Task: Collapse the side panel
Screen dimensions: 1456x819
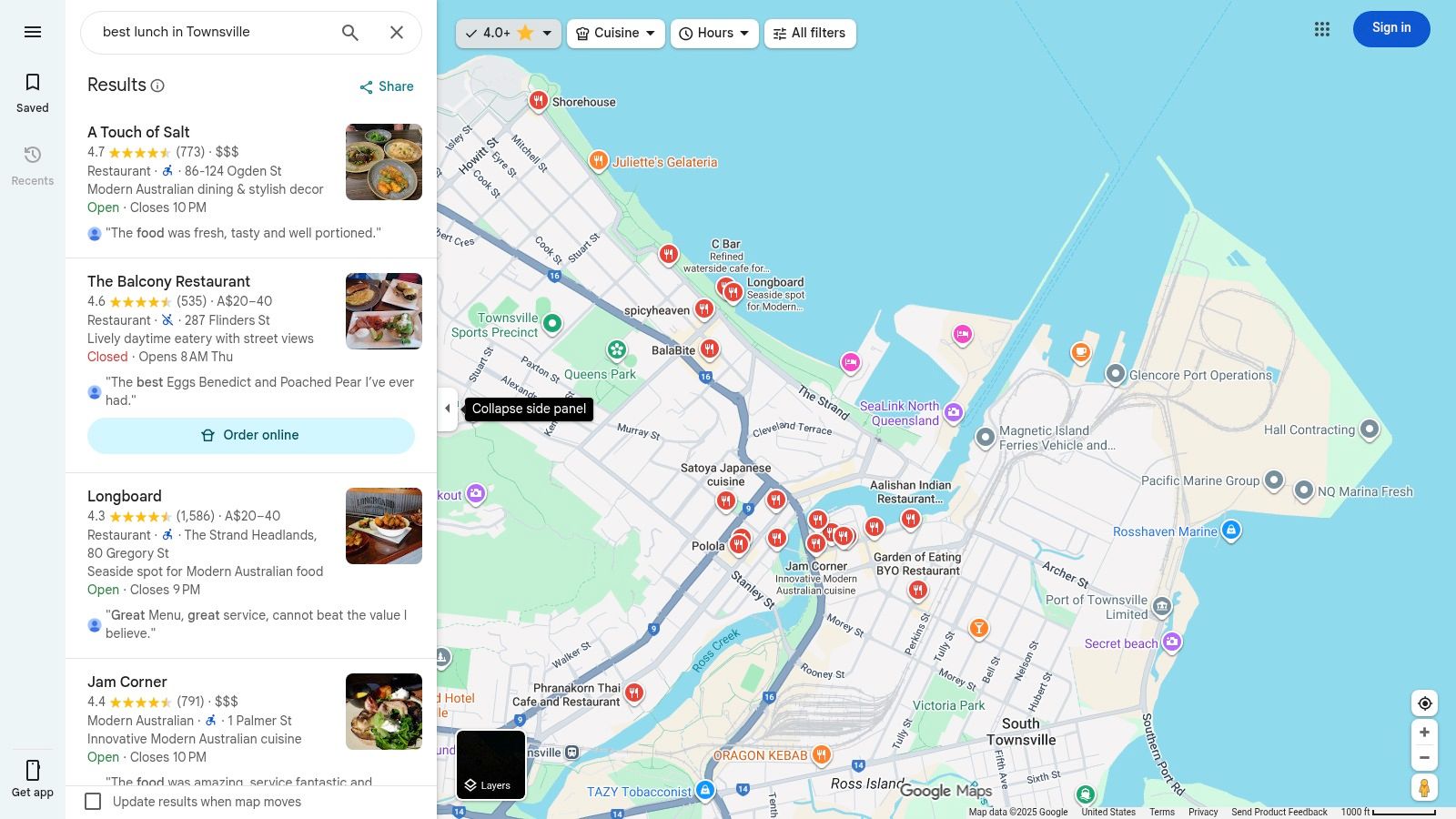Action: pyautogui.click(x=448, y=409)
